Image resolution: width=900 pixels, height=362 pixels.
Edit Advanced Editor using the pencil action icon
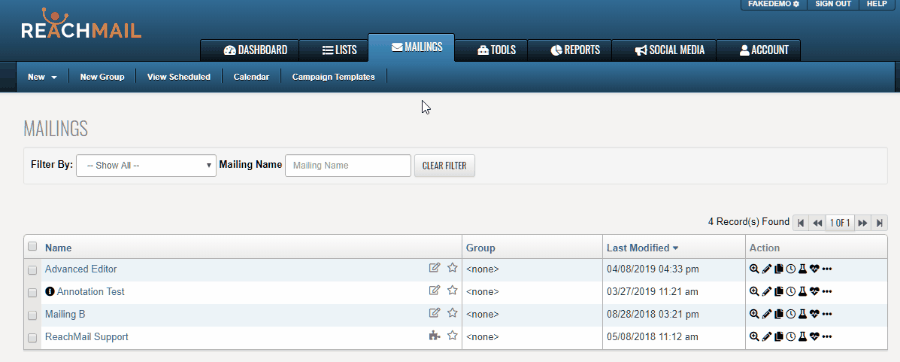[x=766, y=268]
